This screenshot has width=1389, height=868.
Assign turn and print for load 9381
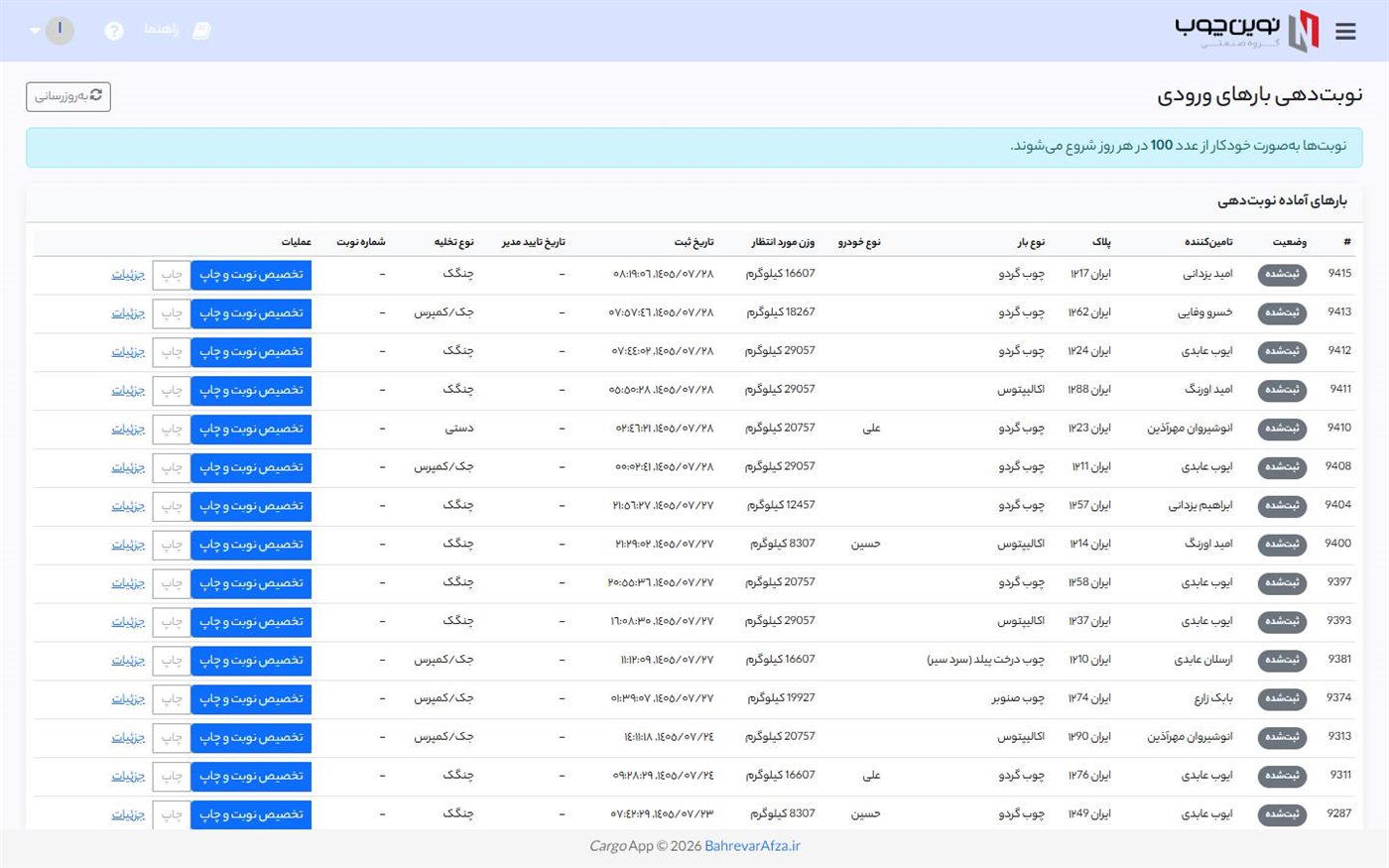click(251, 661)
